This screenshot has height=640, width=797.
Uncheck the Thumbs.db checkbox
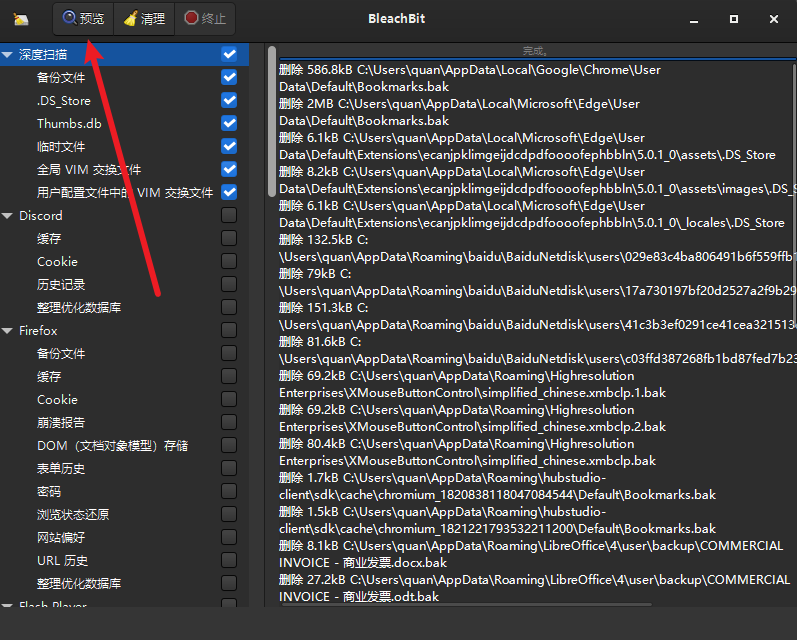coord(229,123)
